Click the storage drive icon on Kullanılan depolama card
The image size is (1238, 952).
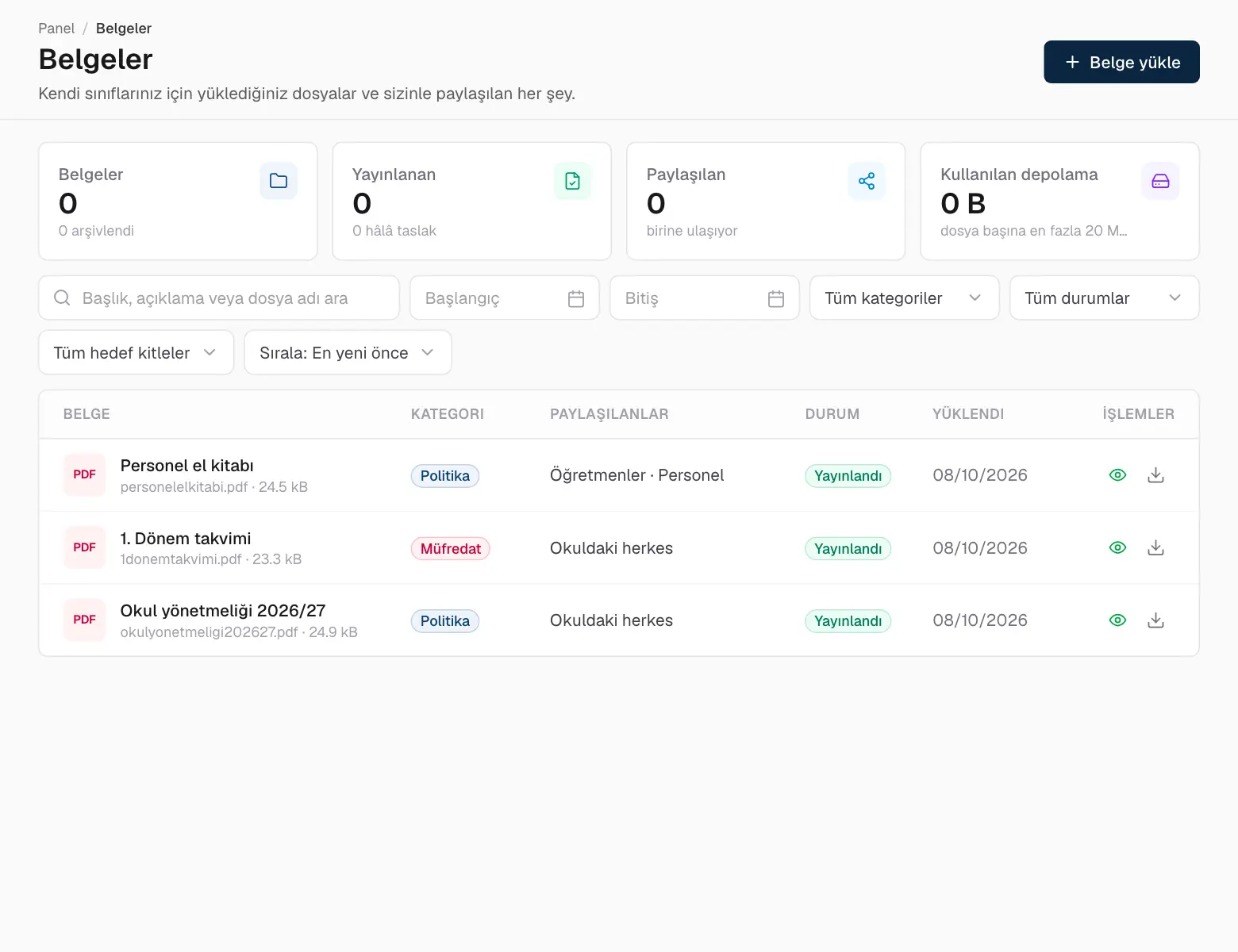pyautogui.click(x=1160, y=181)
